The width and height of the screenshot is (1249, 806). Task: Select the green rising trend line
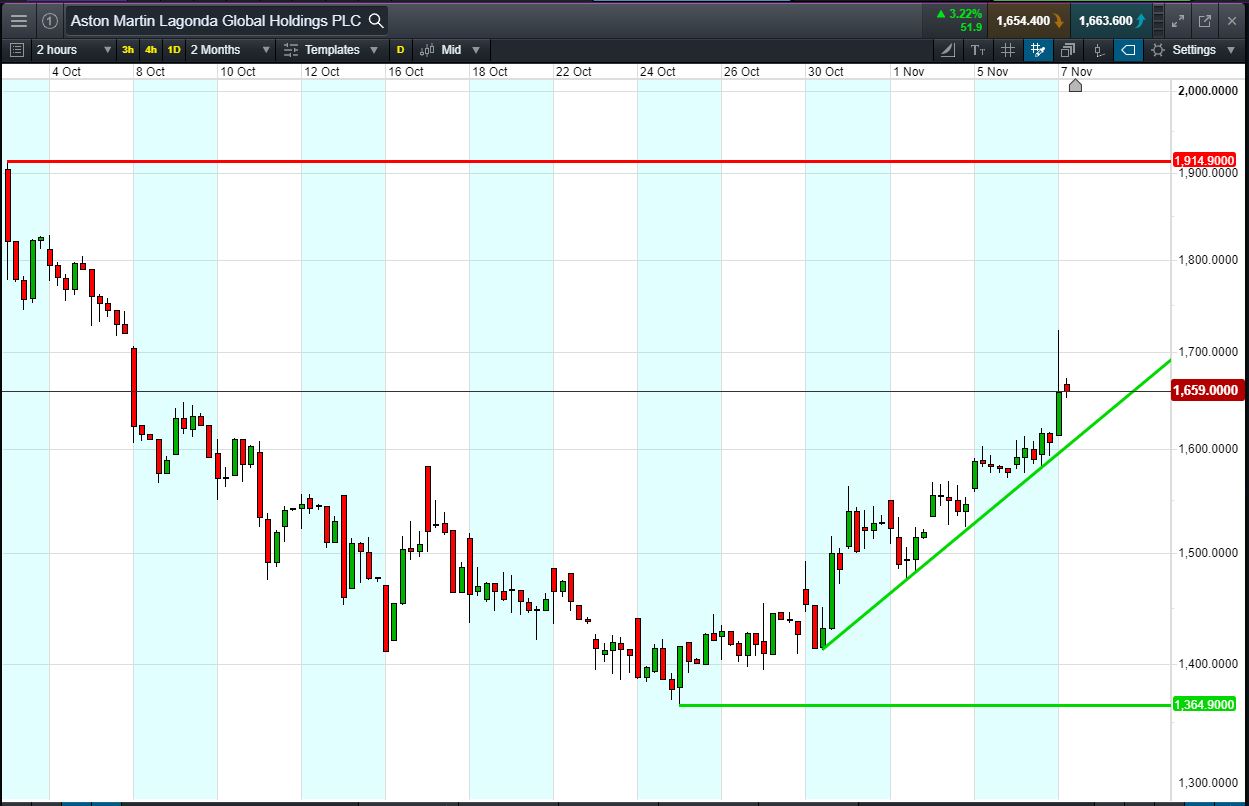click(x=995, y=504)
